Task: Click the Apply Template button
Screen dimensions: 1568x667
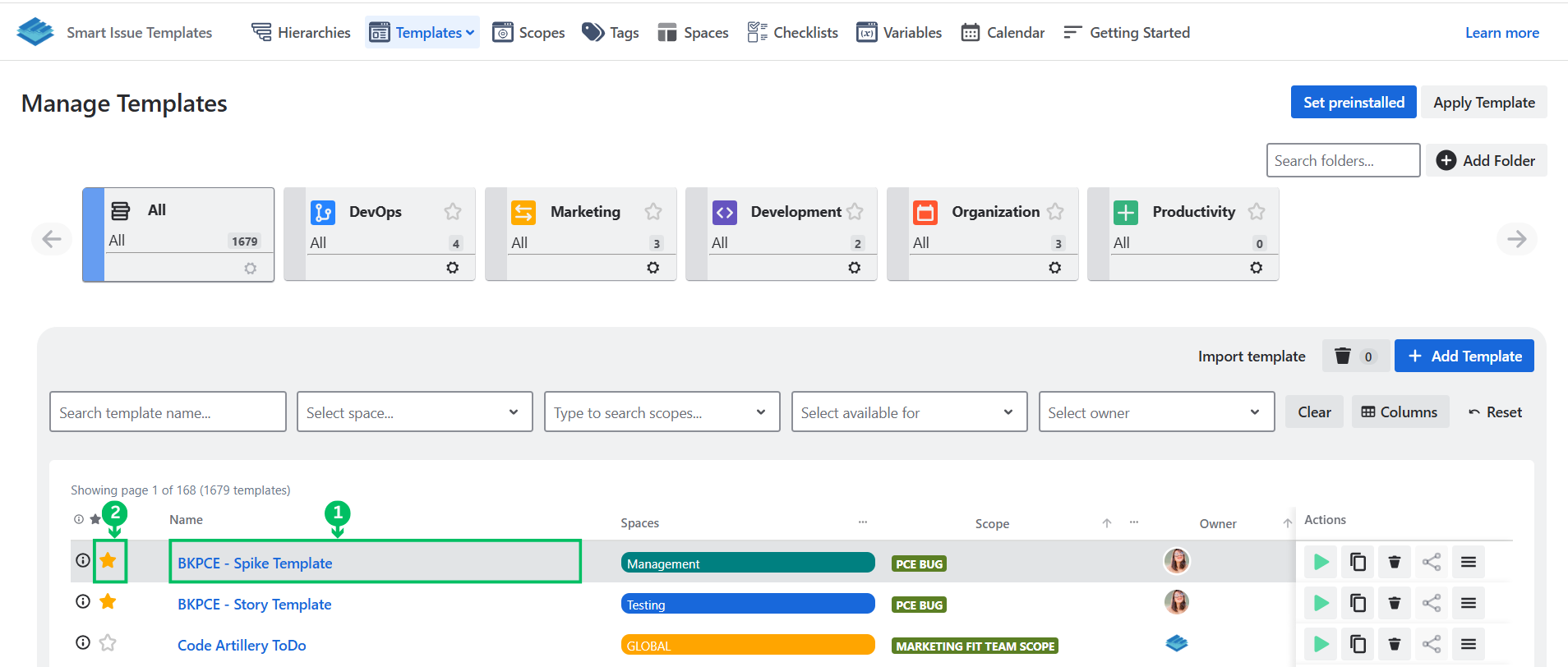Action: [x=1484, y=102]
